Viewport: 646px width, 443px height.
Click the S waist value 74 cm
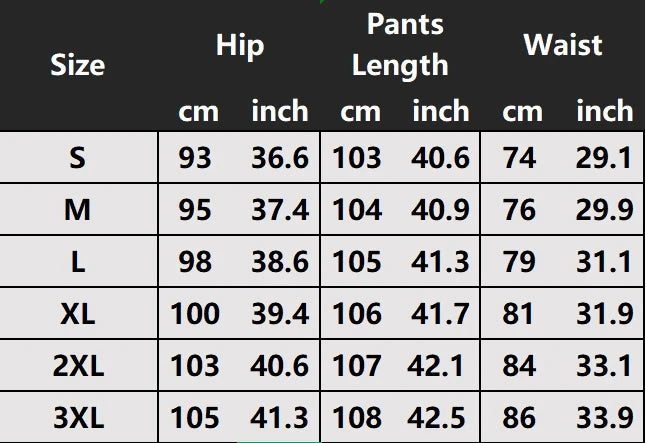point(519,158)
